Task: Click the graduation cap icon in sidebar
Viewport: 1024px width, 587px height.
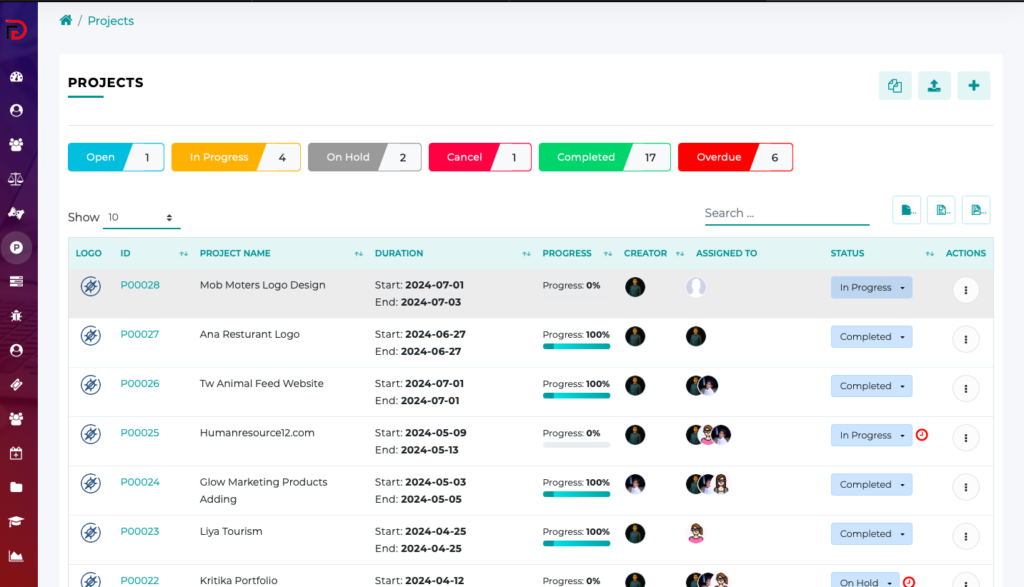Action: coord(16,521)
